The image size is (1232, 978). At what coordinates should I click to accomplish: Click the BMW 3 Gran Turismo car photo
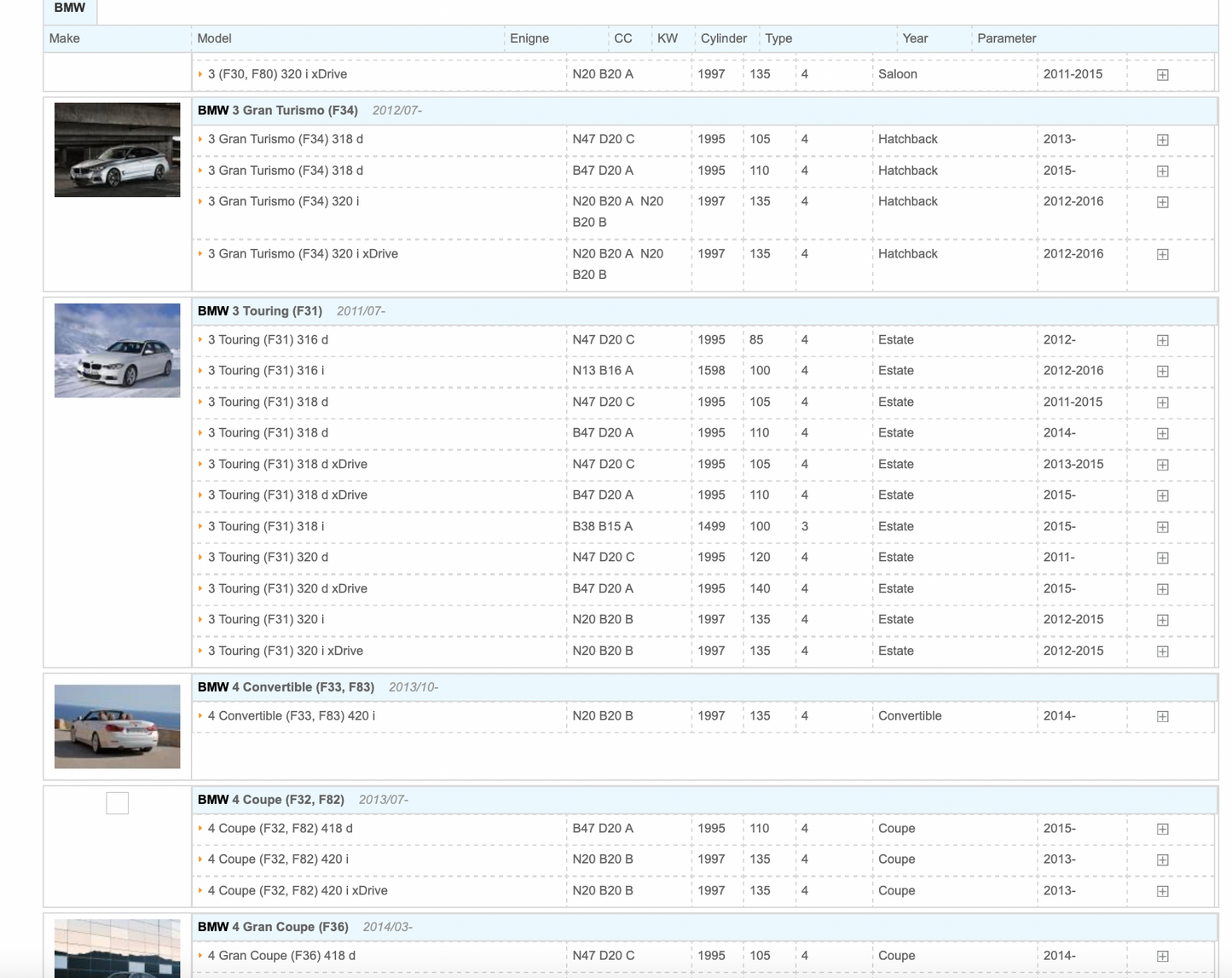point(118,150)
